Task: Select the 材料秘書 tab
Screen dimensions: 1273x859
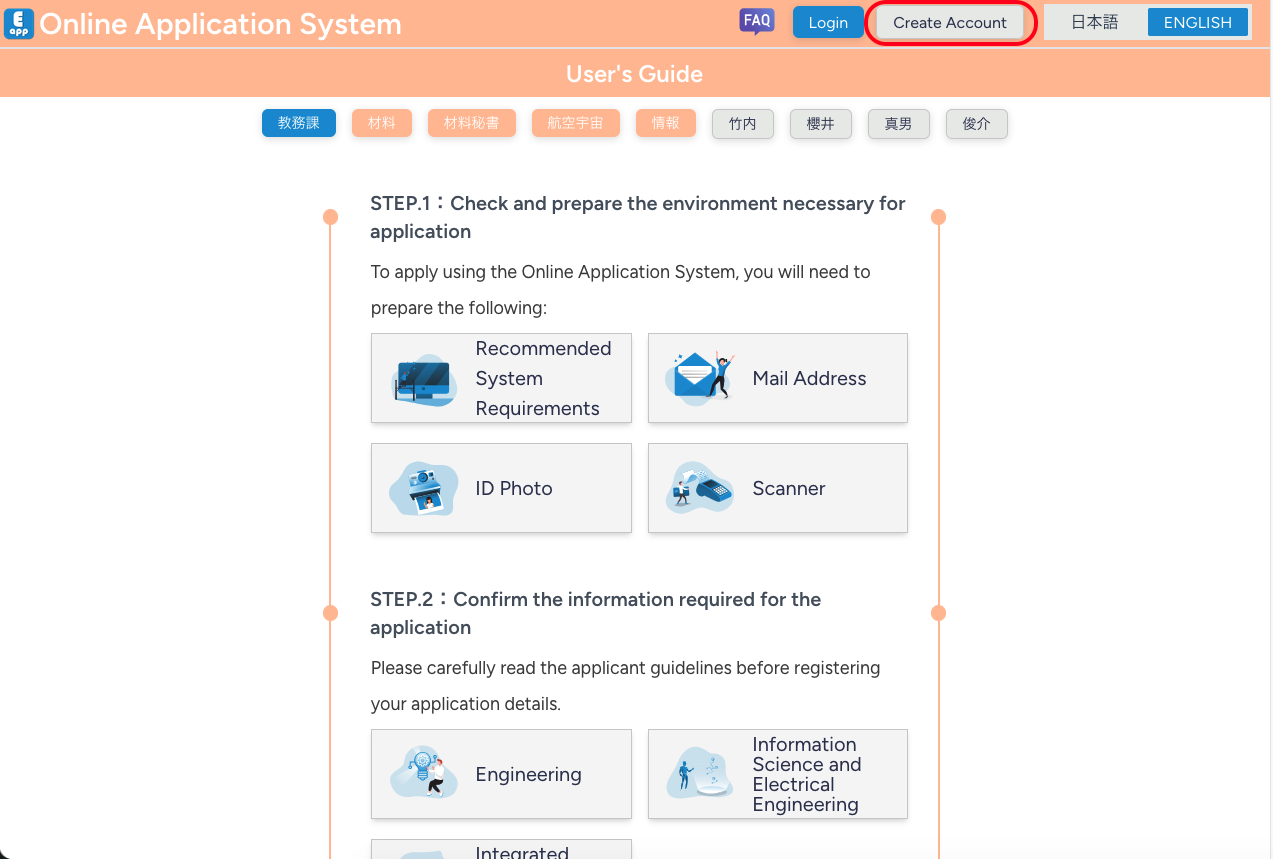Action: coord(472,123)
